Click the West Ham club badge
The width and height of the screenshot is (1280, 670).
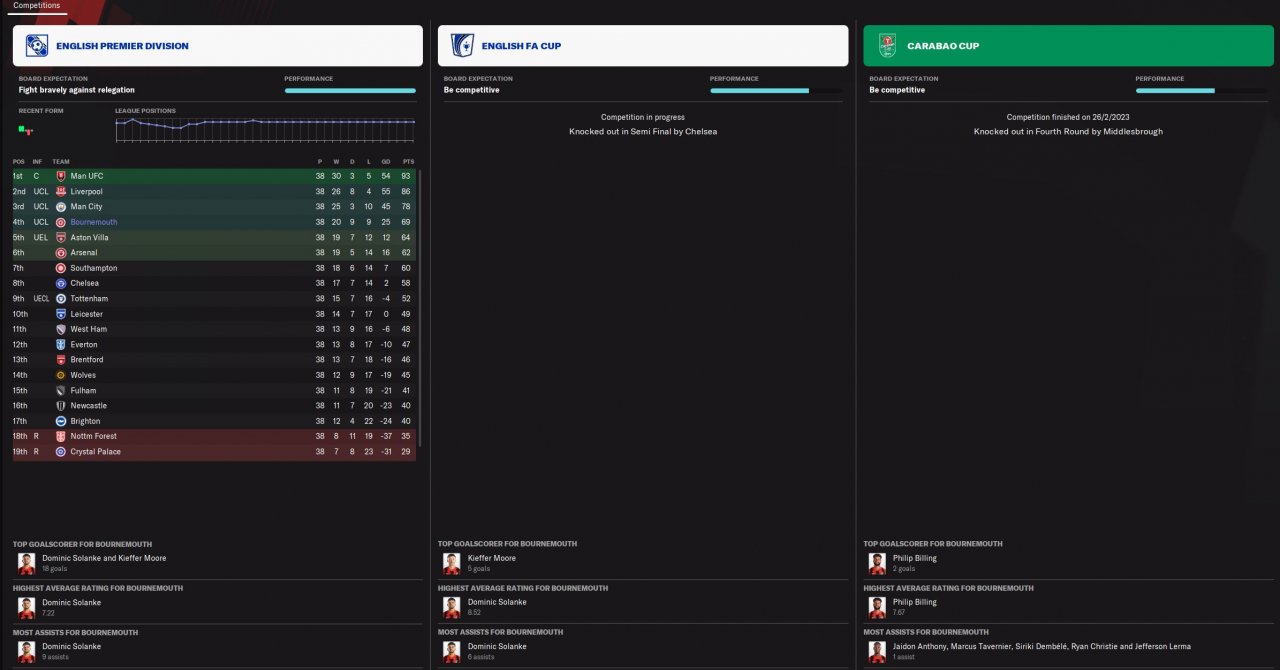(x=61, y=329)
